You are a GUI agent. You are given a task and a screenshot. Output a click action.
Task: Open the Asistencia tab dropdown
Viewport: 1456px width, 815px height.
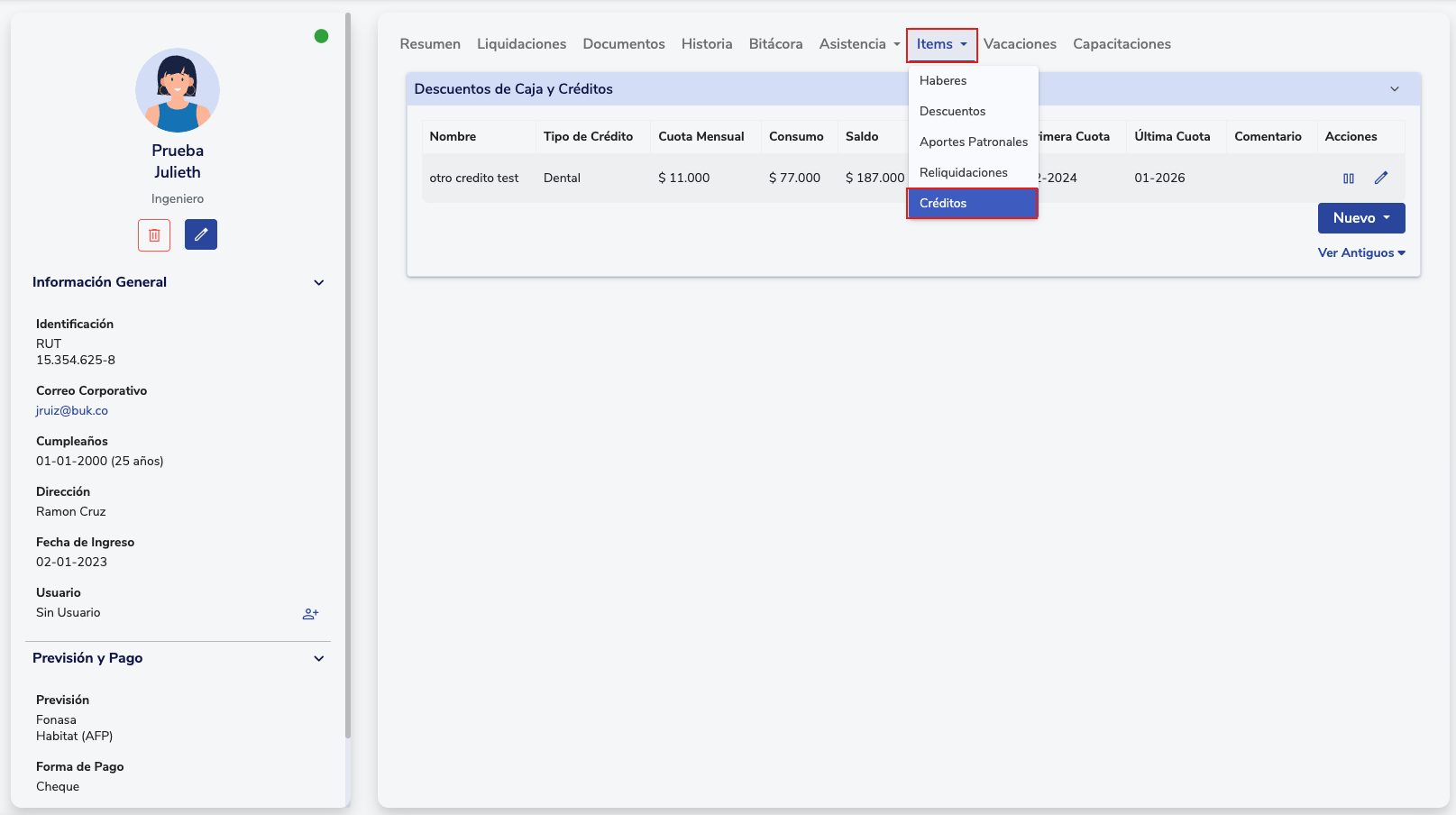point(859,44)
